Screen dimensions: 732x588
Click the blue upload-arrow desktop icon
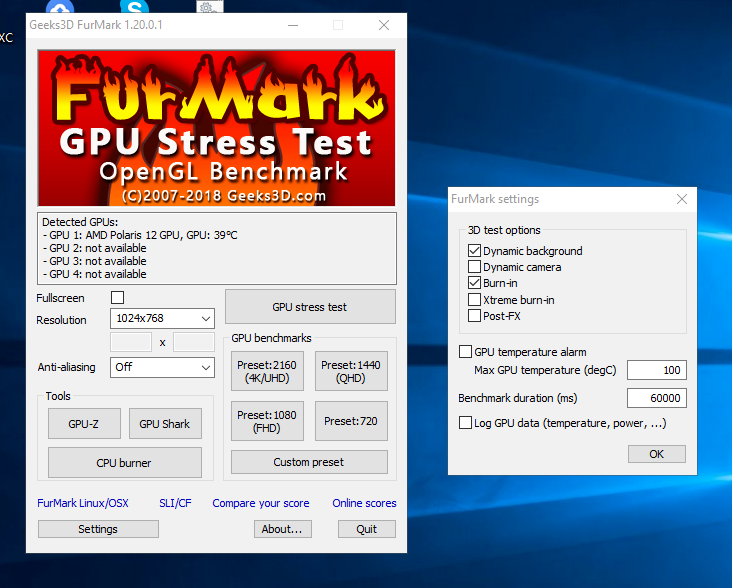pyautogui.click(x=60, y=6)
